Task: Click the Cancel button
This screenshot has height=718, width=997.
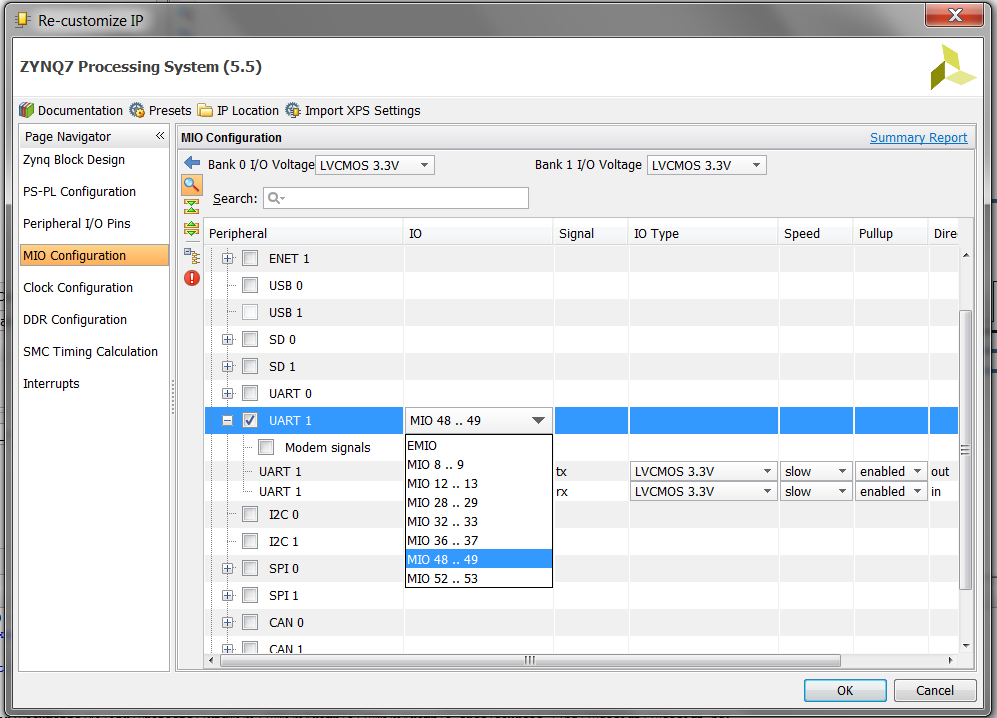Action: tap(935, 690)
